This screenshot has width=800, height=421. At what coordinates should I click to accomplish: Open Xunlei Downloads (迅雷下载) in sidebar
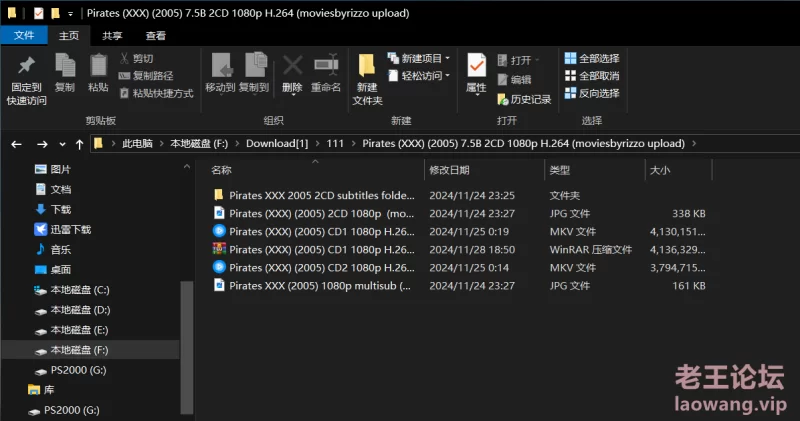[62, 230]
